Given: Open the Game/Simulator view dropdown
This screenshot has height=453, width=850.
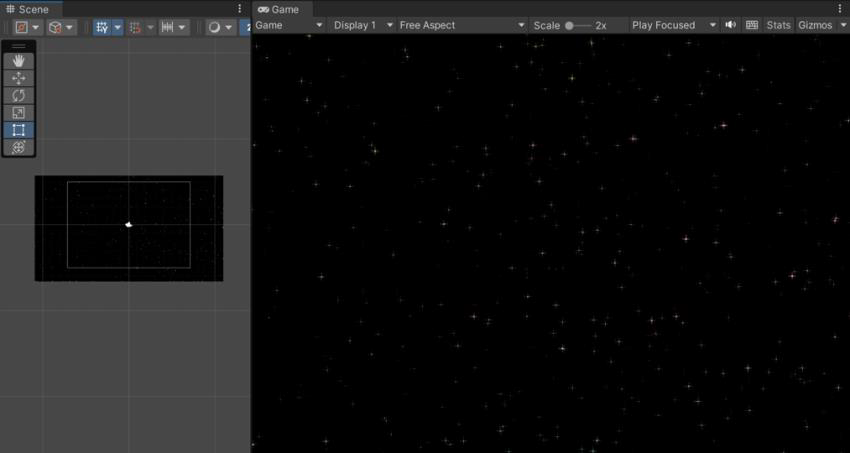Looking at the screenshot, I should pyautogui.click(x=289, y=25).
